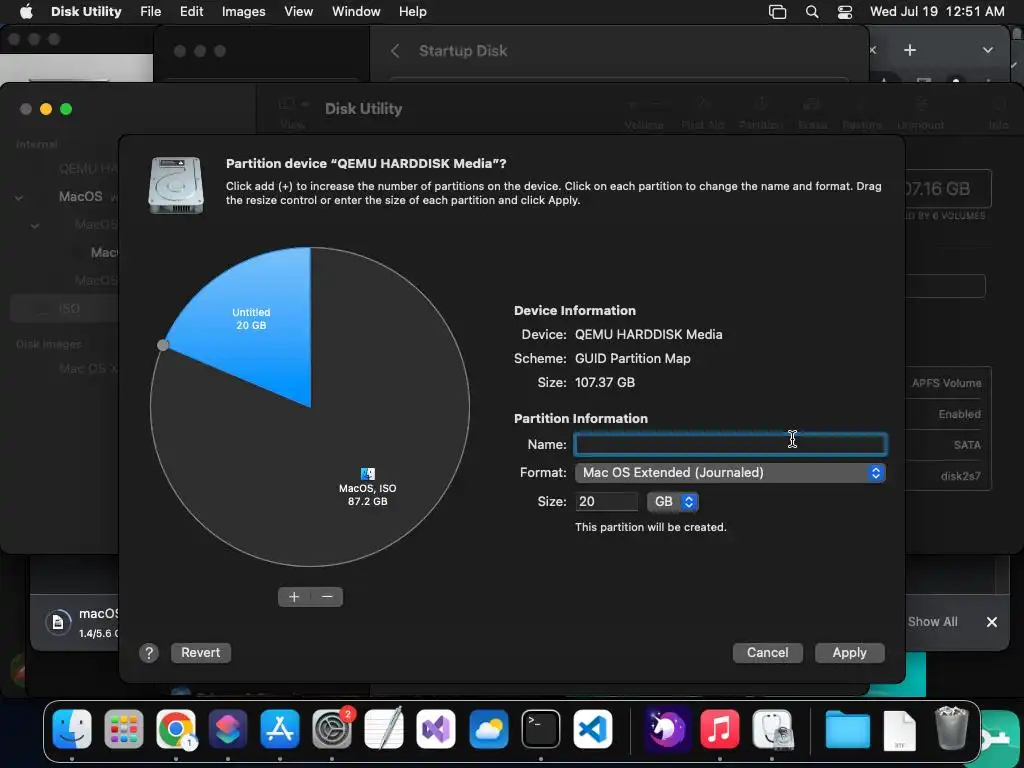Open the Disk Utility menu
The image size is (1024, 768).
(86, 11)
